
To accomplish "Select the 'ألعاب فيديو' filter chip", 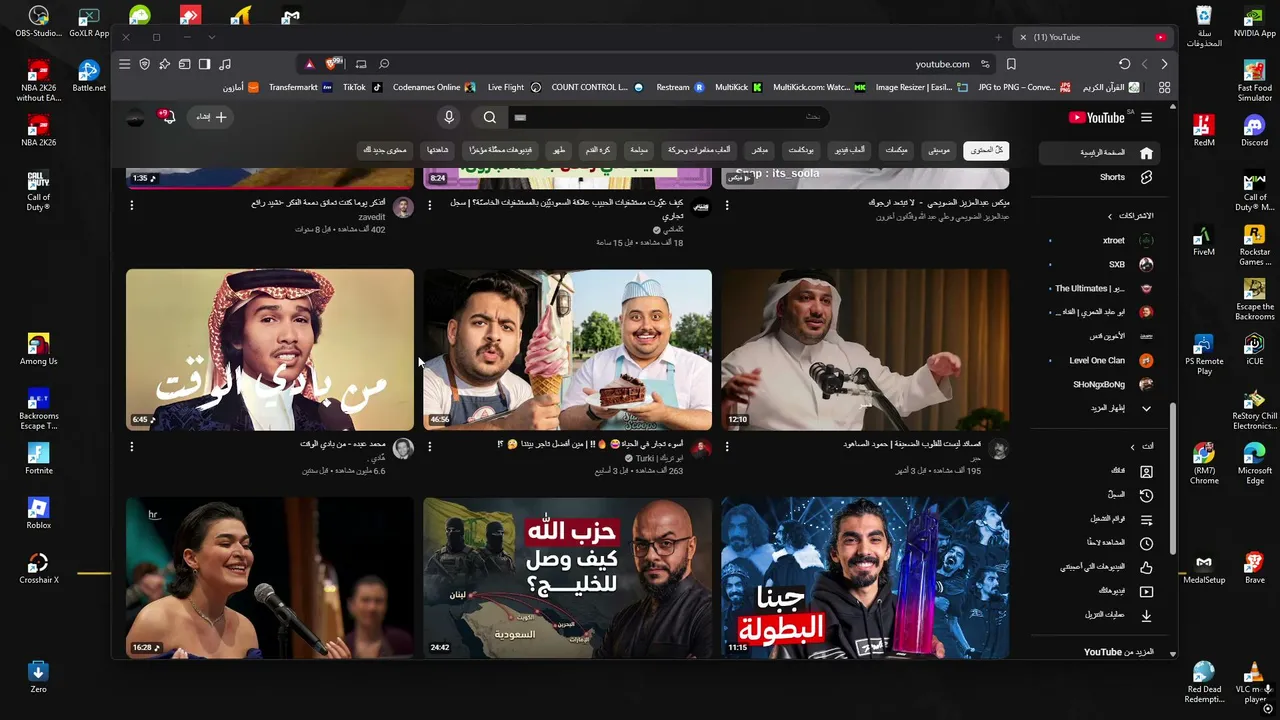I will 849,150.
